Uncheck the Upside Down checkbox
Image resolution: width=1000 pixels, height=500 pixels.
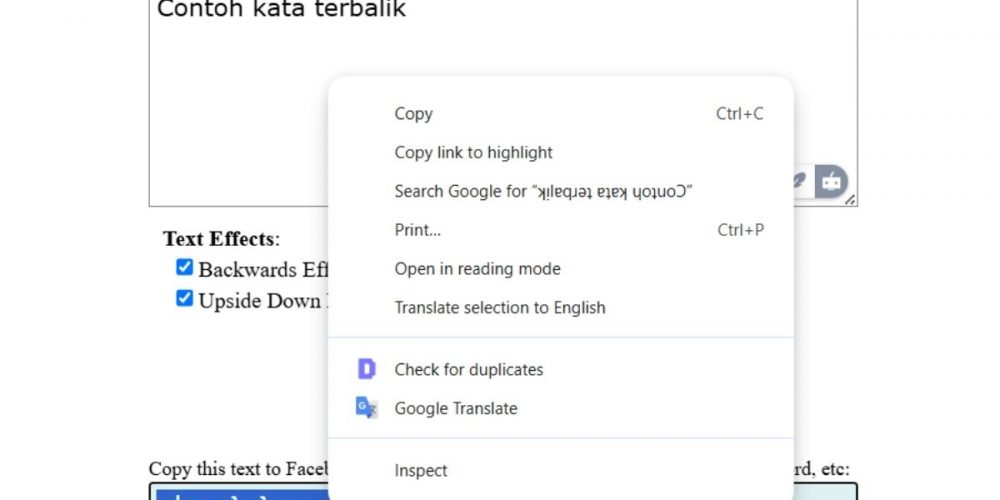[184, 298]
